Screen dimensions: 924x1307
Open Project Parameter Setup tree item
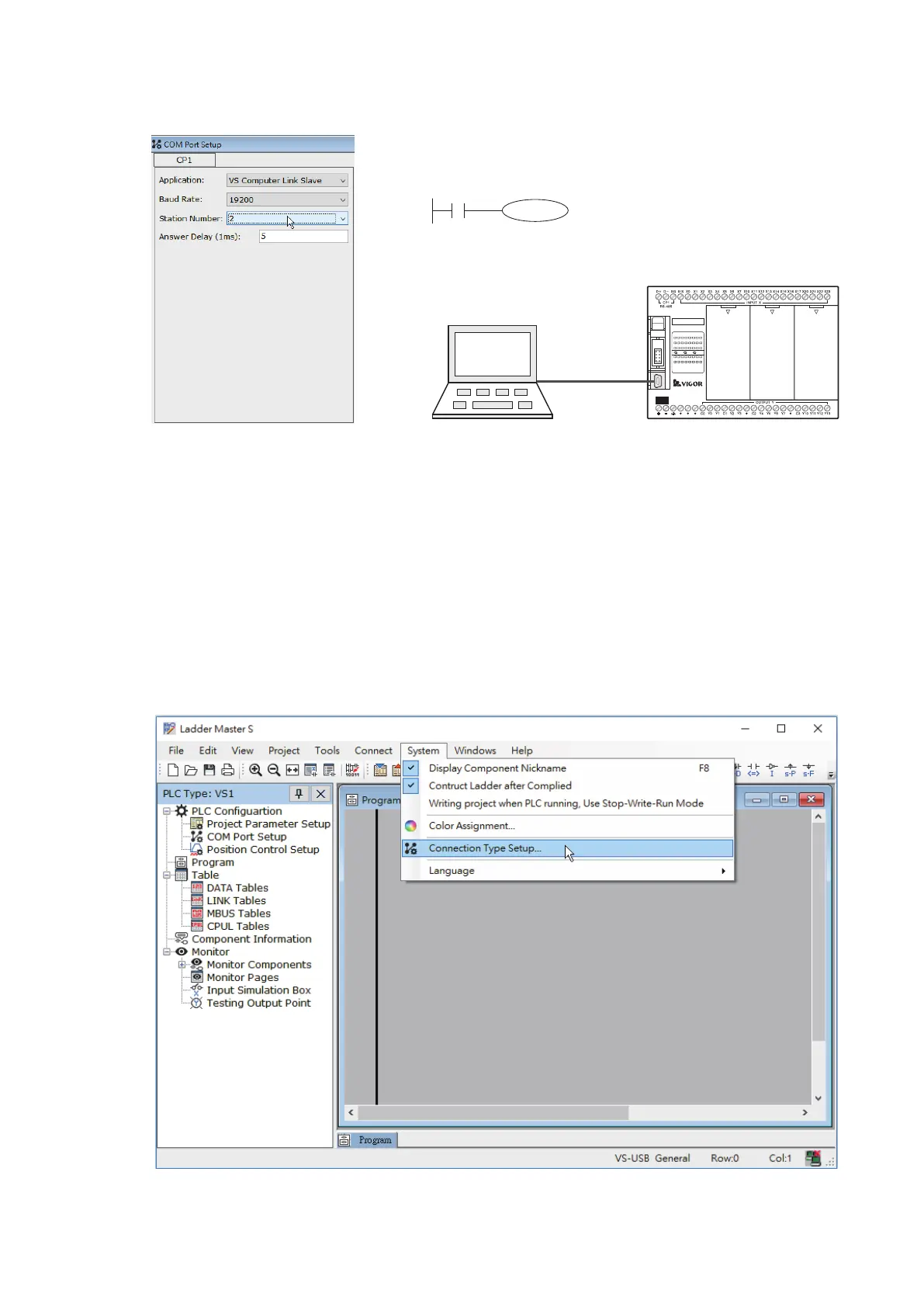click(268, 824)
